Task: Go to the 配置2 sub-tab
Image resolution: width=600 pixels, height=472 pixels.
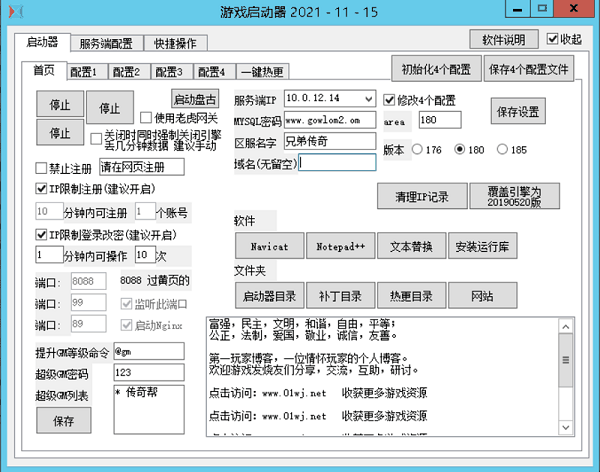Action: pos(125,72)
